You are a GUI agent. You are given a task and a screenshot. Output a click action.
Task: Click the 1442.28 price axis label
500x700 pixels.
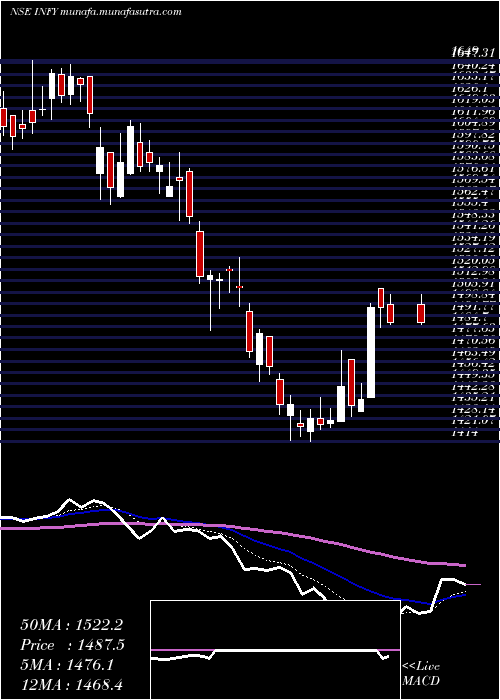(473, 385)
